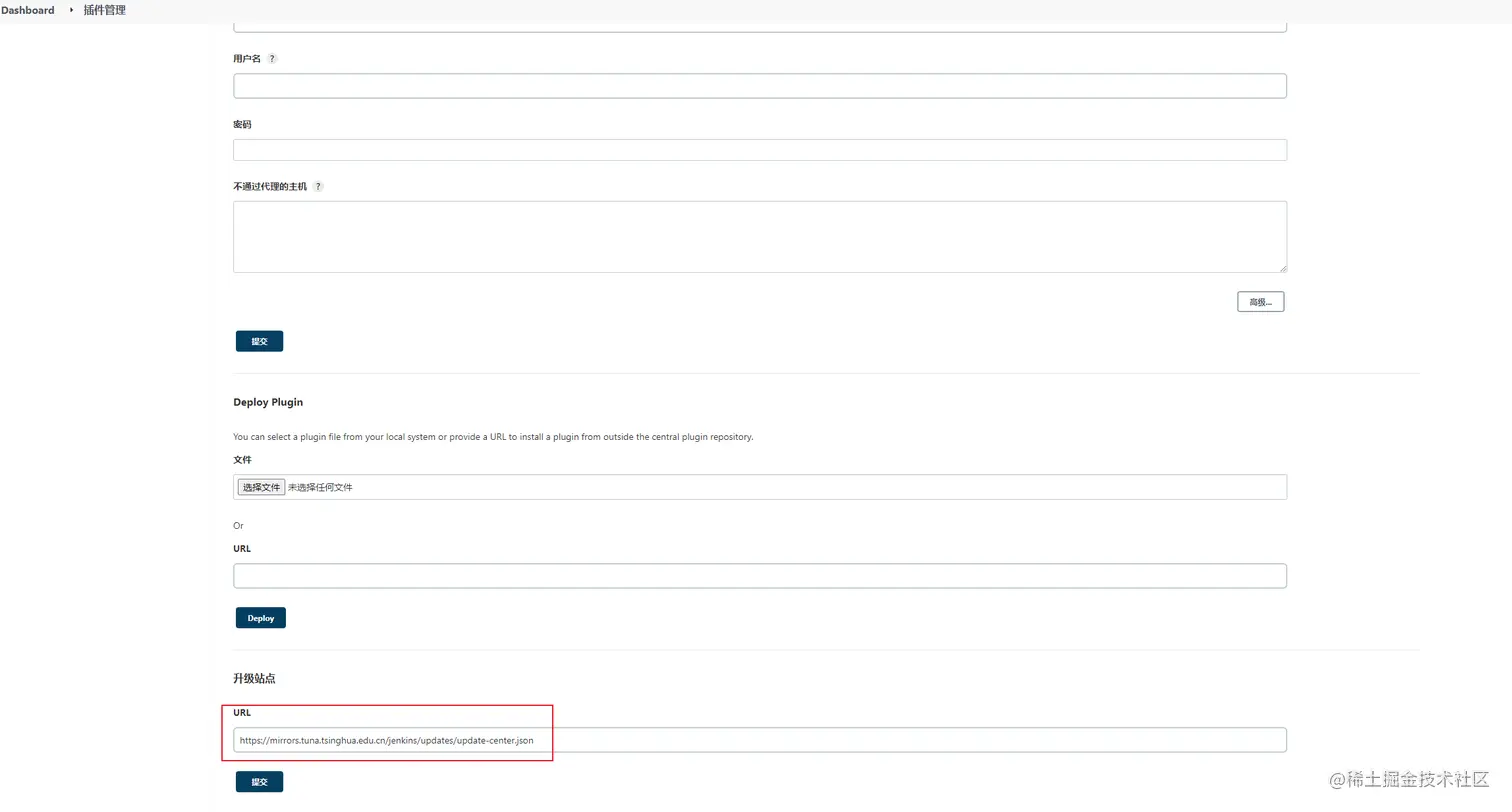Click the 不通过代理的主机 label
The height and width of the screenshot is (812, 1512).
pyautogui.click(x=270, y=187)
